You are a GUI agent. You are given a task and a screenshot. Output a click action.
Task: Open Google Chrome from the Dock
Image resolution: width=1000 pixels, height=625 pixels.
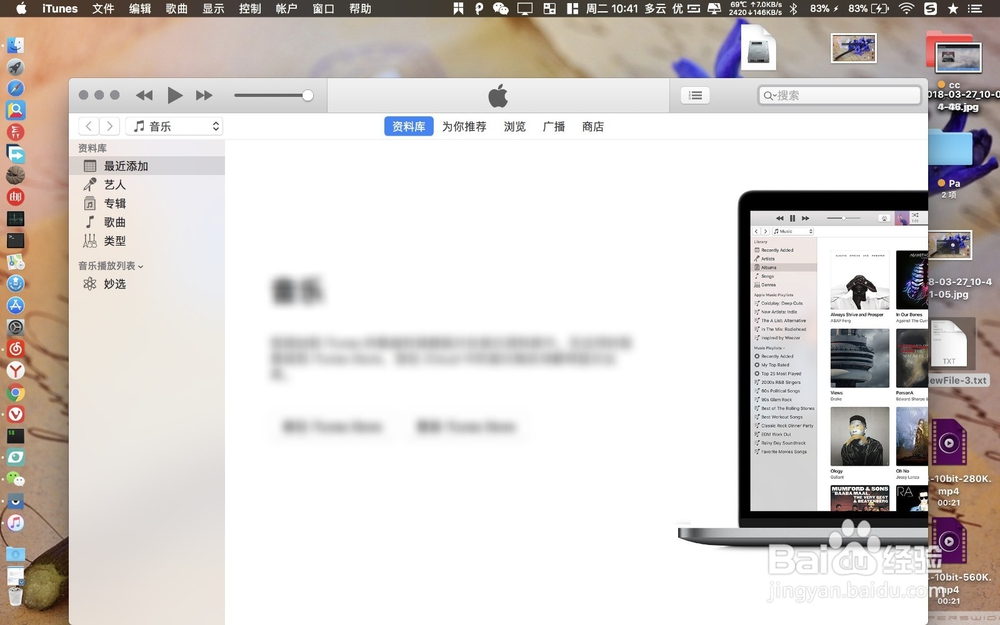coord(15,393)
